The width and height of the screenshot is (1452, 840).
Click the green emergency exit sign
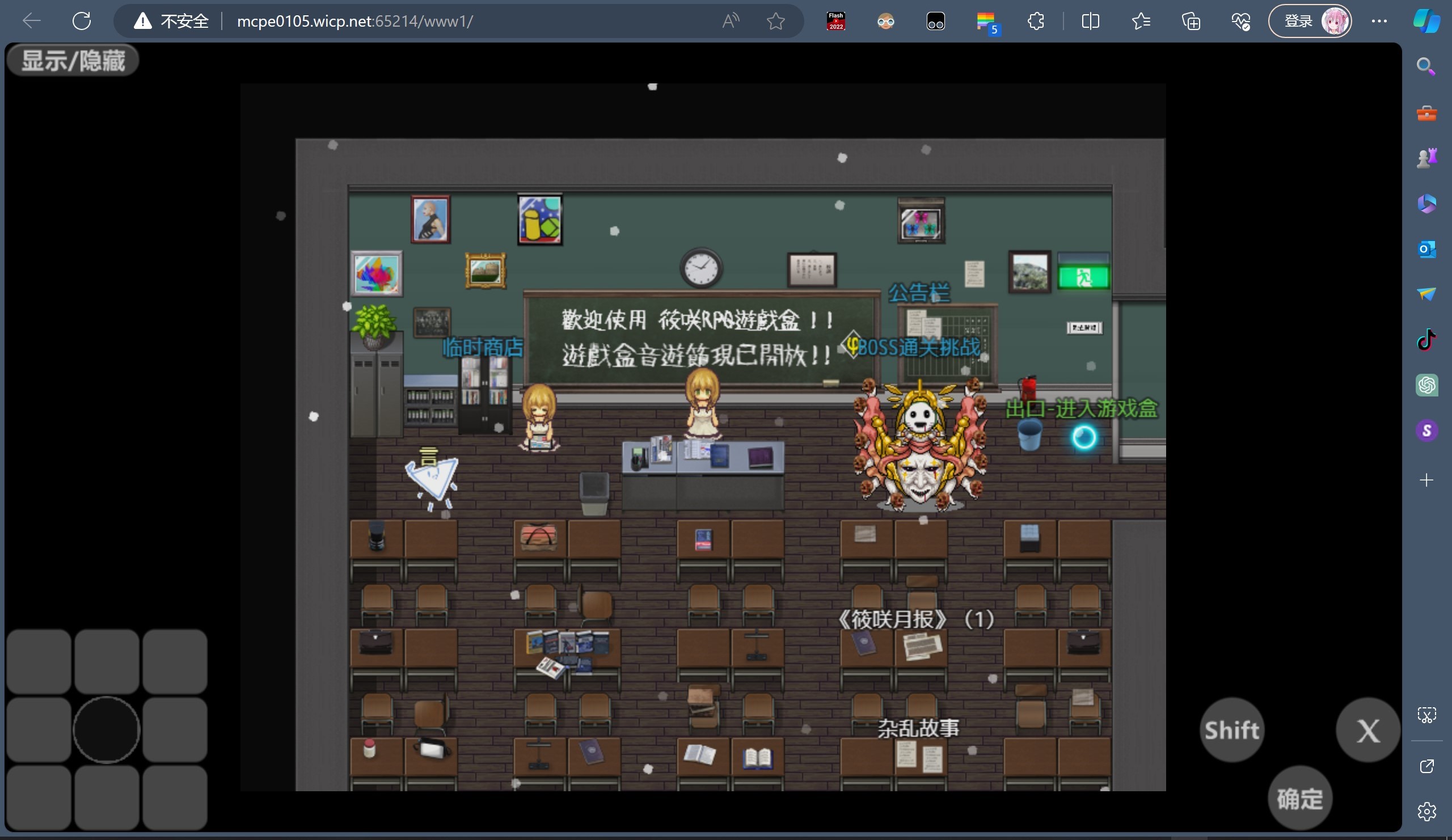(x=1083, y=278)
